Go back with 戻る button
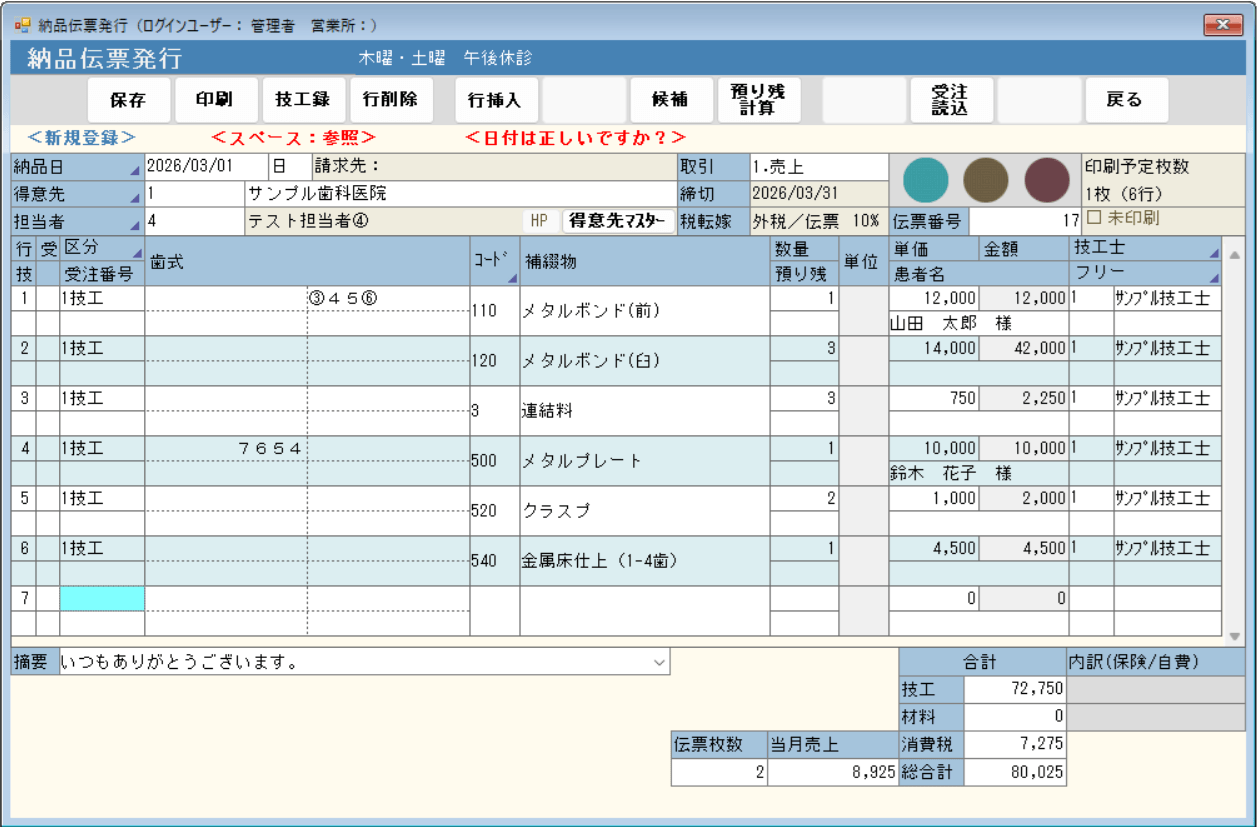The width and height of the screenshot is (1257, 827). (x=1125, y=100)
